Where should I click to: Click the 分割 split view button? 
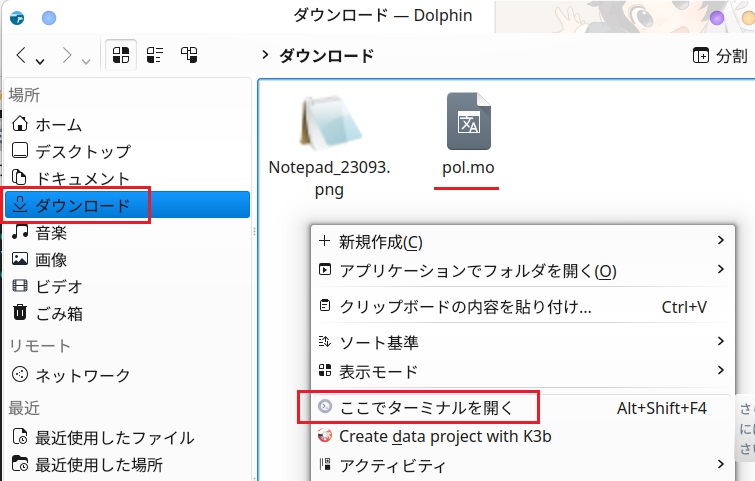(x=719, y=56)
